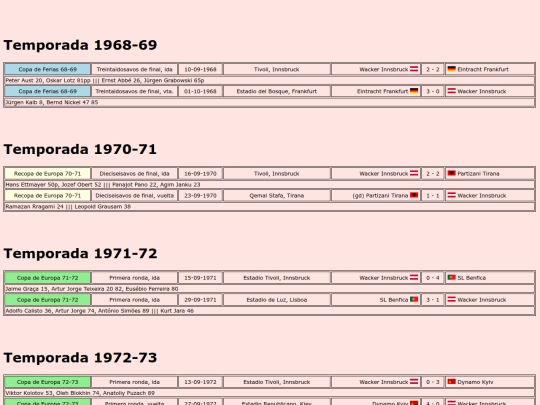Select Recopa de Europa 70-71 cell, 16-09-1970 row
This screenshot has width=540, height=405.
pos(48,174)
